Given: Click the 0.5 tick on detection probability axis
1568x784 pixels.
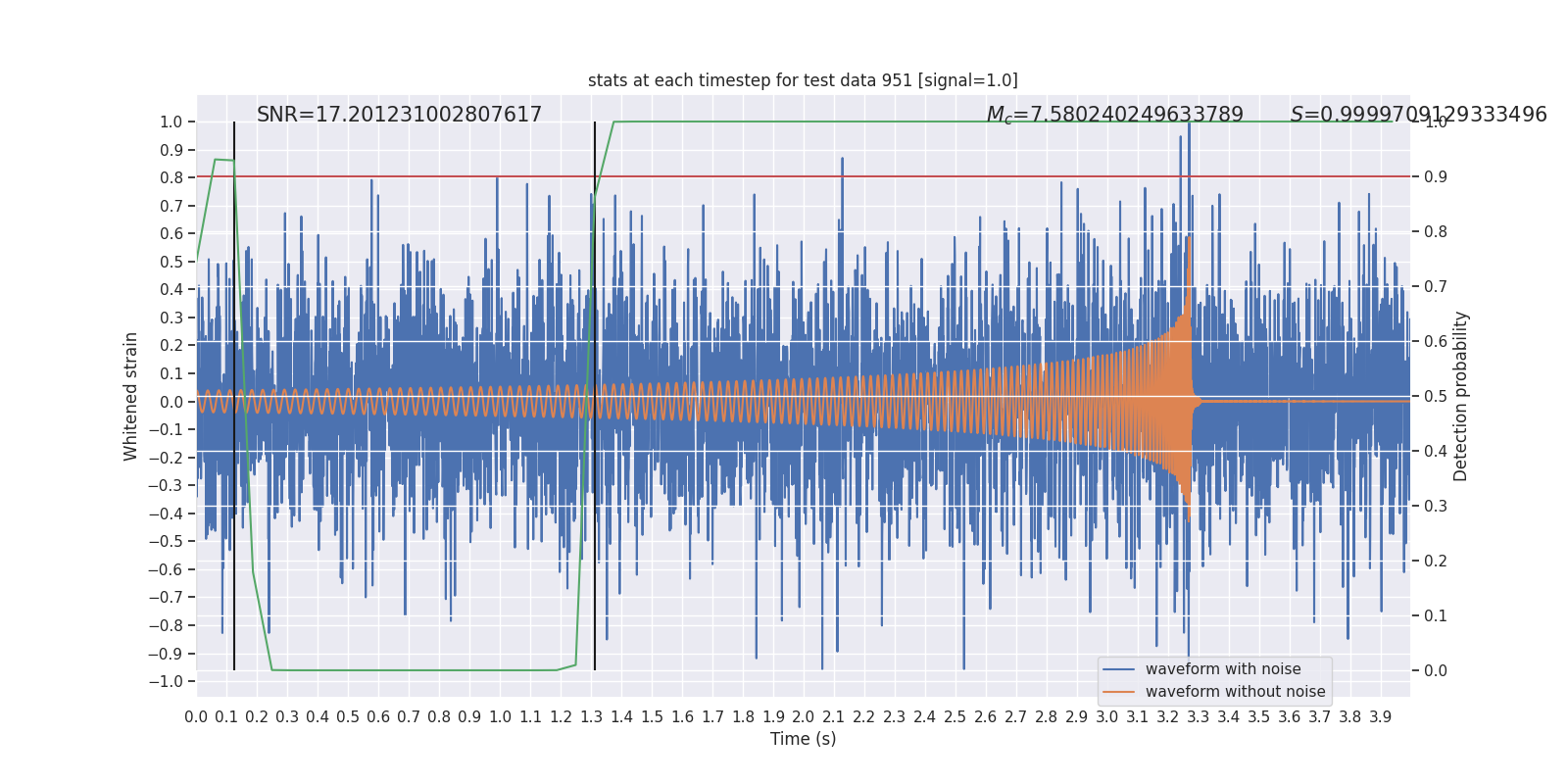Looking at the screenshot, I should pyautogui.click(x=1436, y=396).
